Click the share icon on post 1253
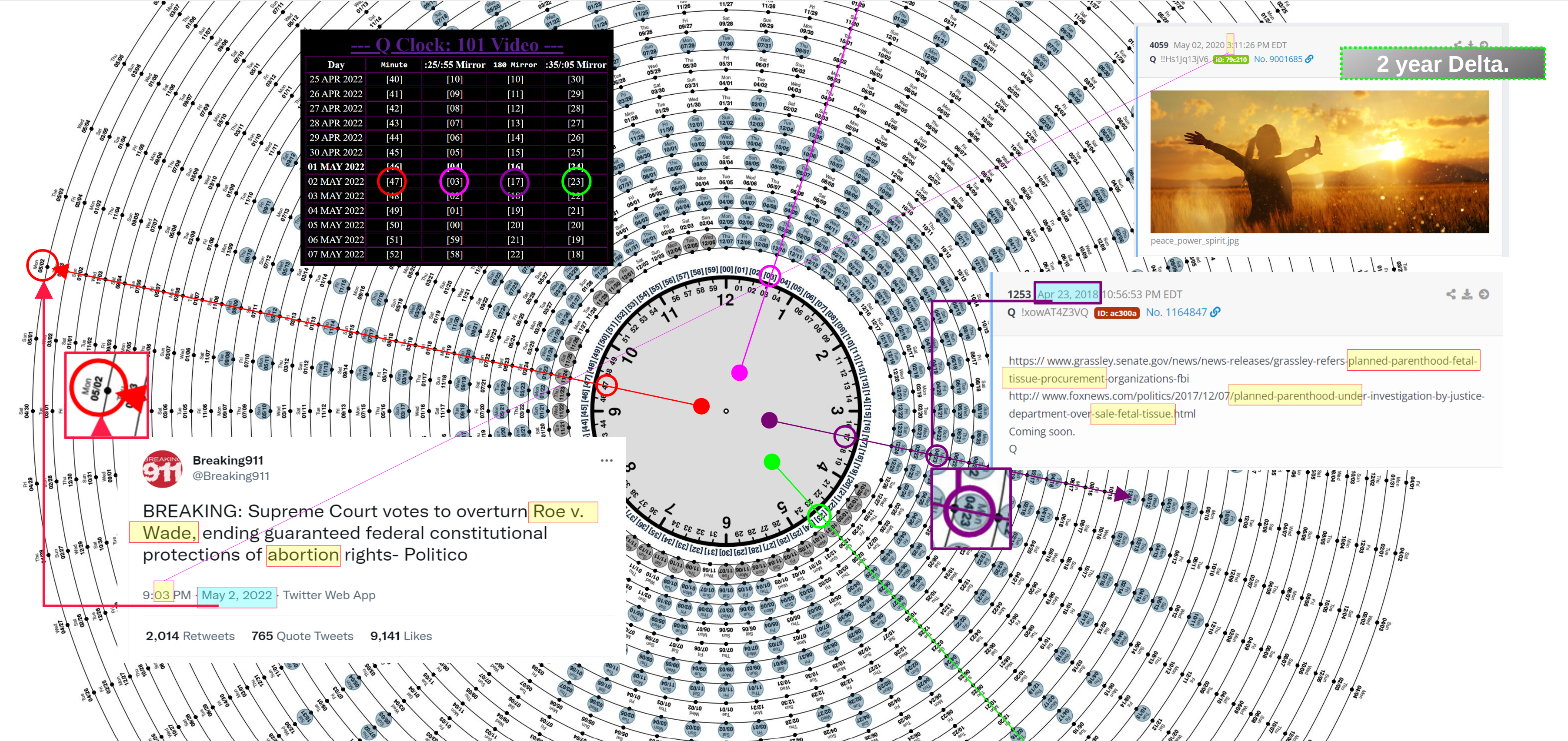Image resolution: width=1568 pixels, height=741 pixels. [1451, 295]
